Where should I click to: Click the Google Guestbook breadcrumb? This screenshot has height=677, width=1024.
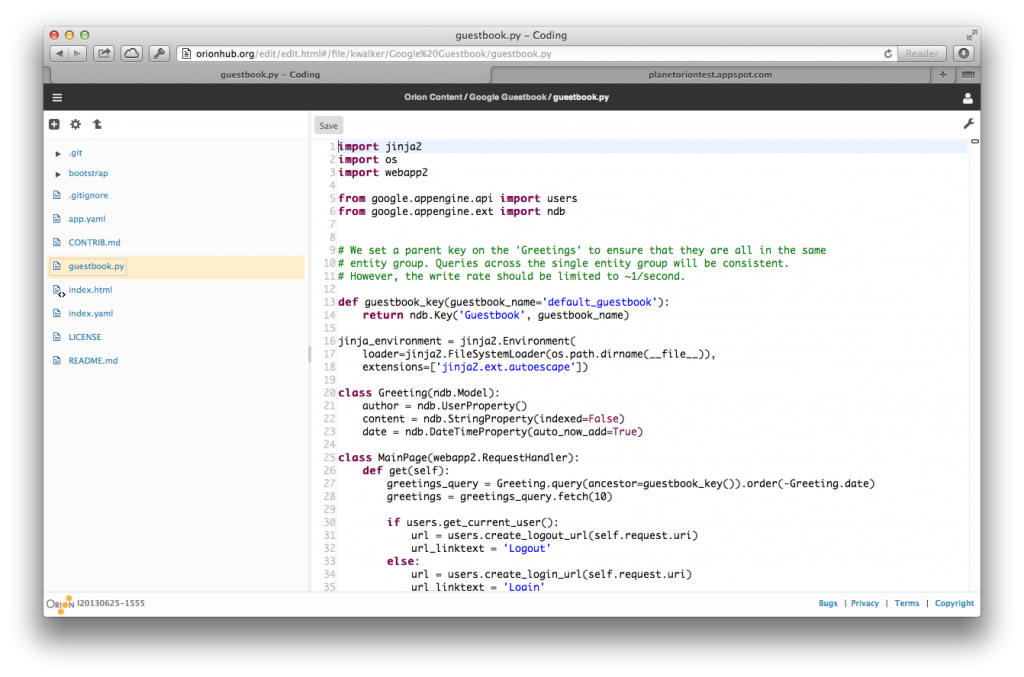(508, 98)
